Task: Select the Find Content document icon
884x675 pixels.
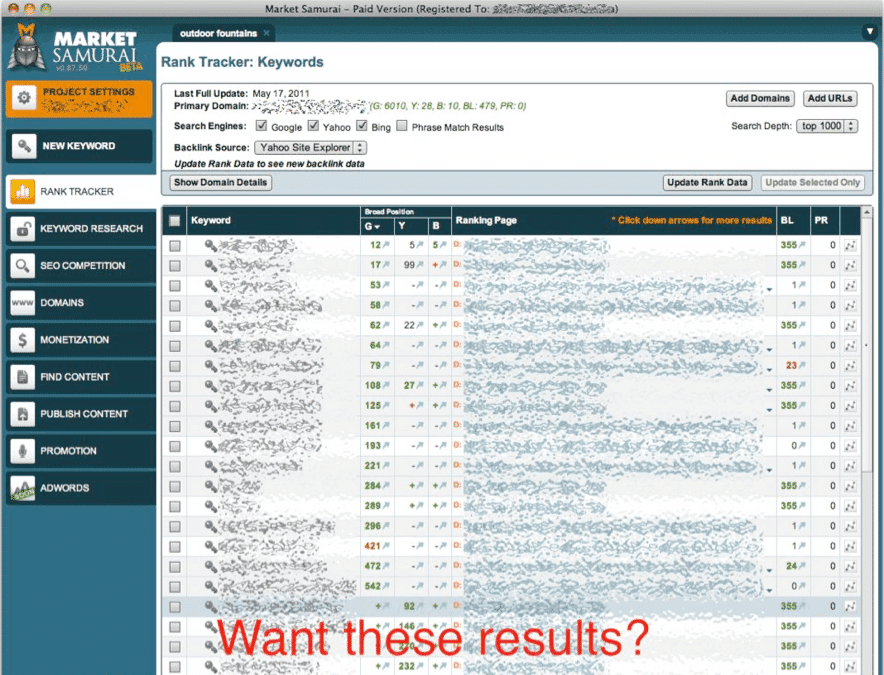Action: pos(23,377)
